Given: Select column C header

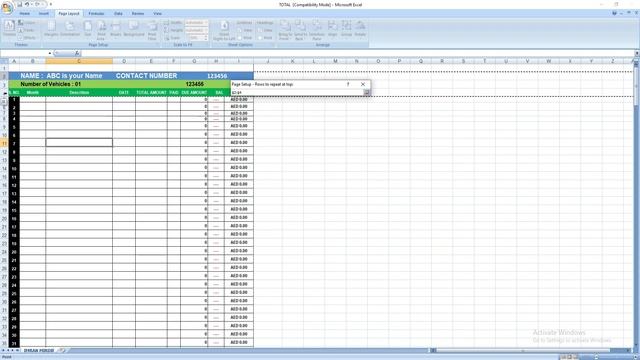Looking at the screenshot, I should tap(79, 61).
